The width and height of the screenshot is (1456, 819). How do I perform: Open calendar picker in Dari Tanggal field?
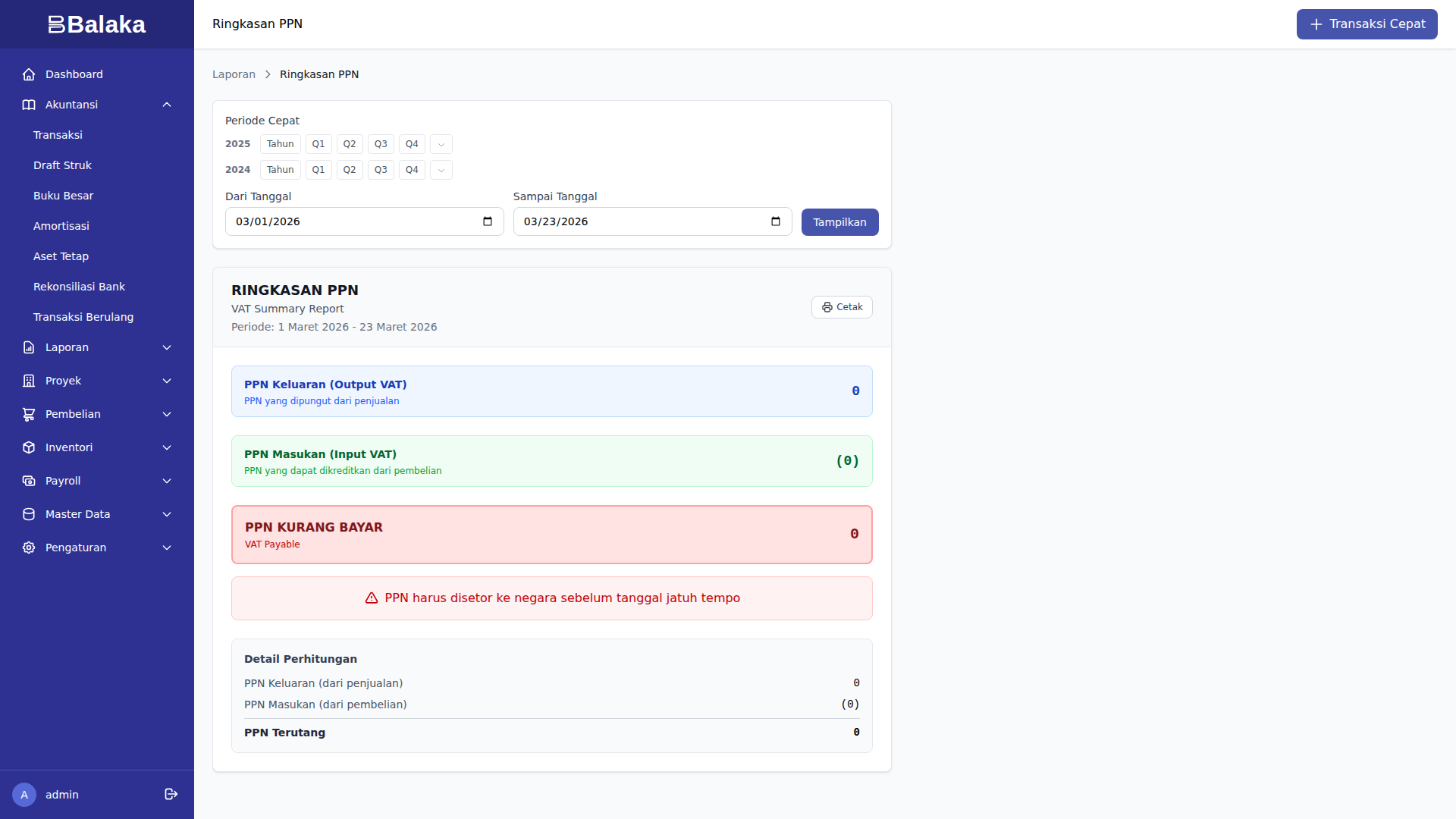pos(488,221)
